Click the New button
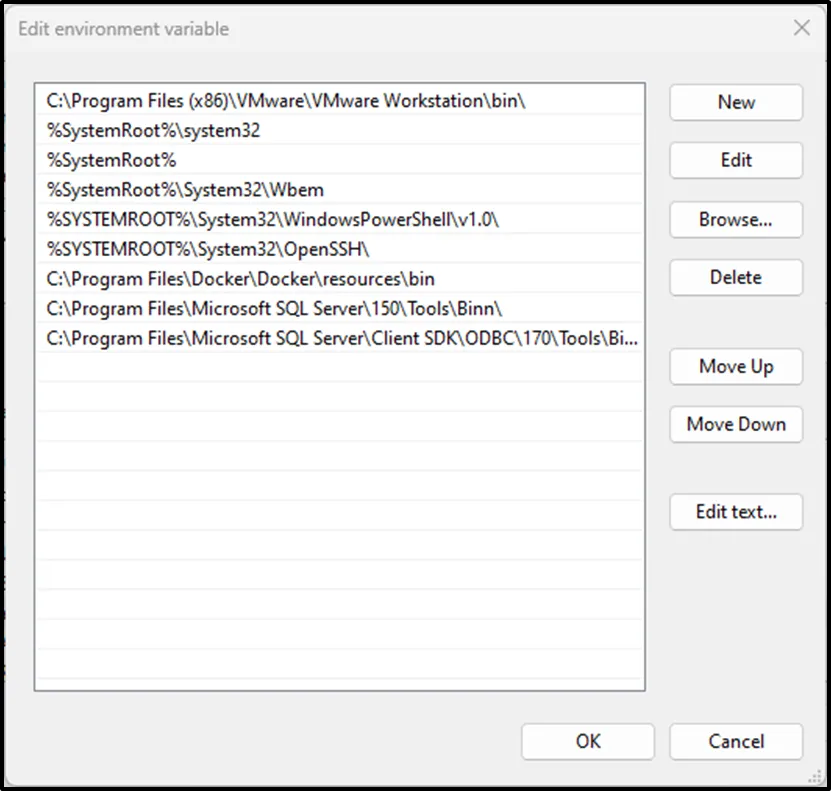Viewport: 831px width, 791px height. tap(736, 102)
